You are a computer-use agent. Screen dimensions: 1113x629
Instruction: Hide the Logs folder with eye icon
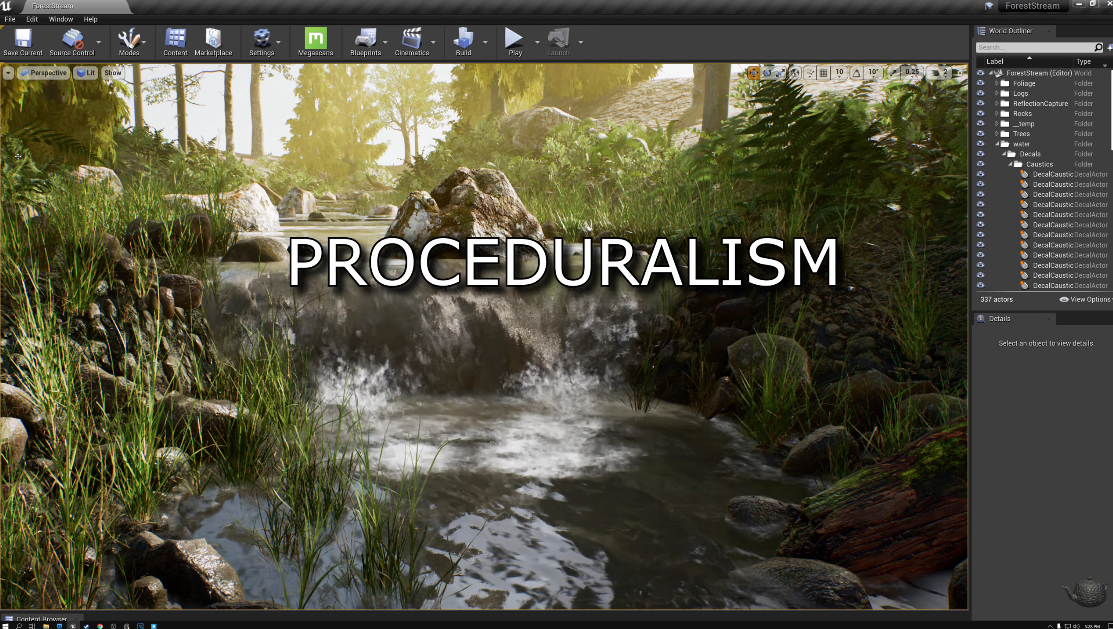[x=980, y=93]
